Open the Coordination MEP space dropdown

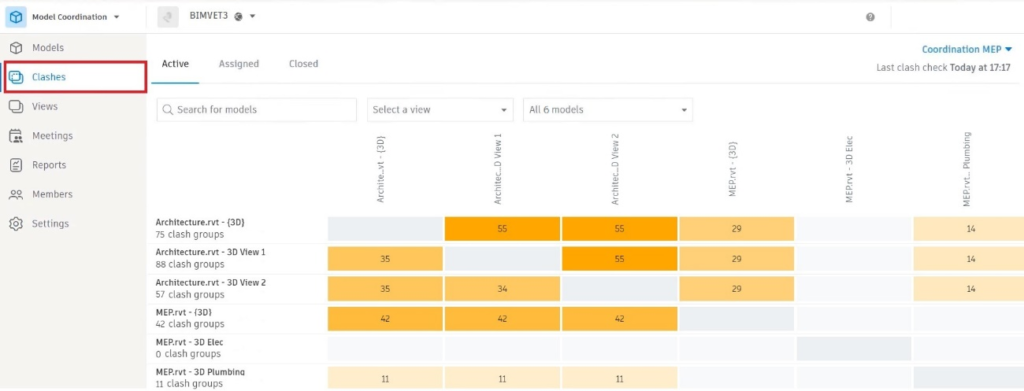point(967,49)
